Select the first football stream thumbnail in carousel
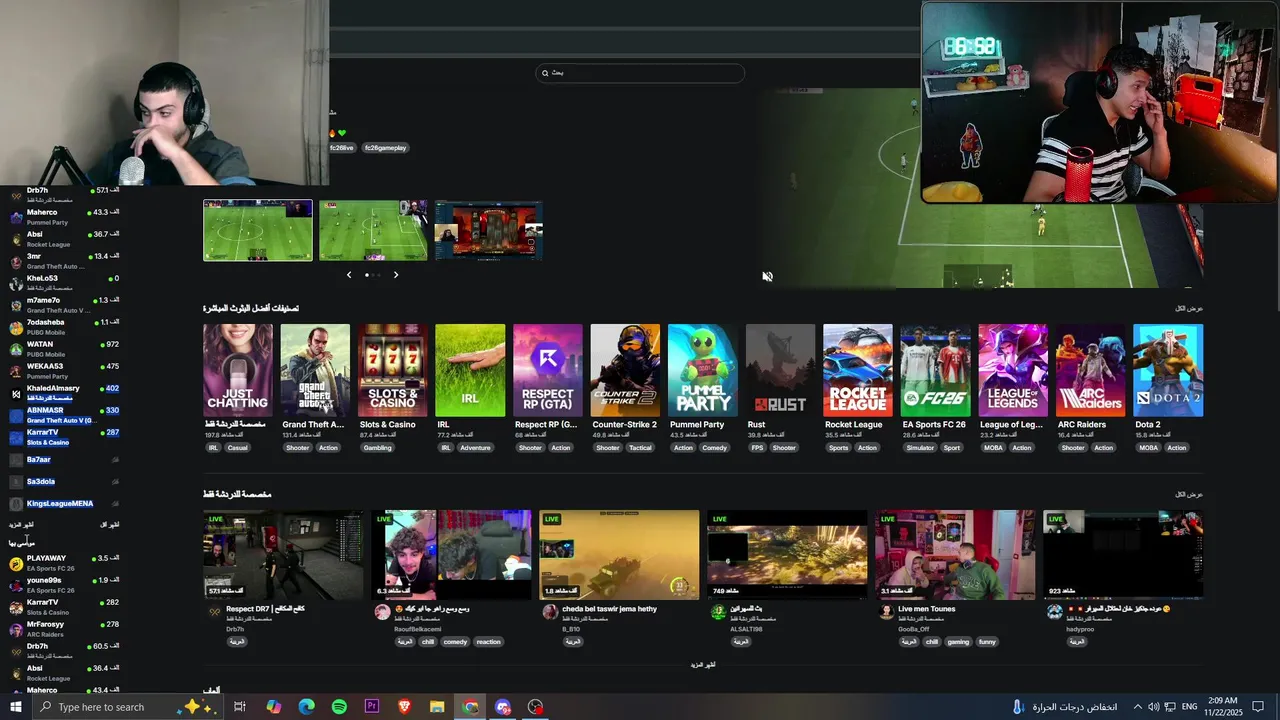The image size is (1280, 720). [x=258, y=230]
